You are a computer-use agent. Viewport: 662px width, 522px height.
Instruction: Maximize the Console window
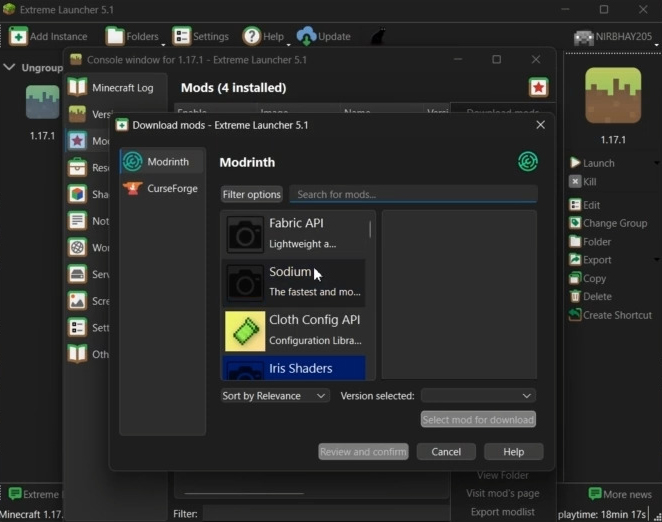tap(496, 60)
